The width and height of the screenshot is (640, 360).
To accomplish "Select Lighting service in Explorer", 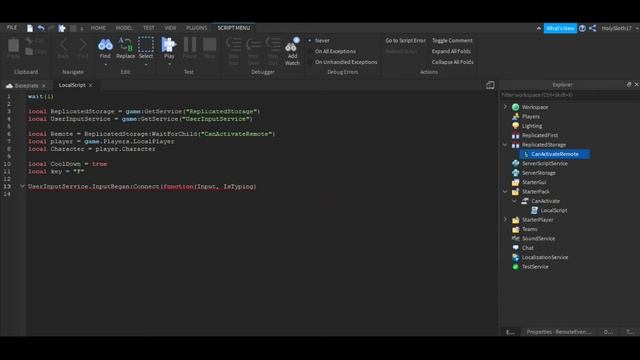I will [531, 126].
